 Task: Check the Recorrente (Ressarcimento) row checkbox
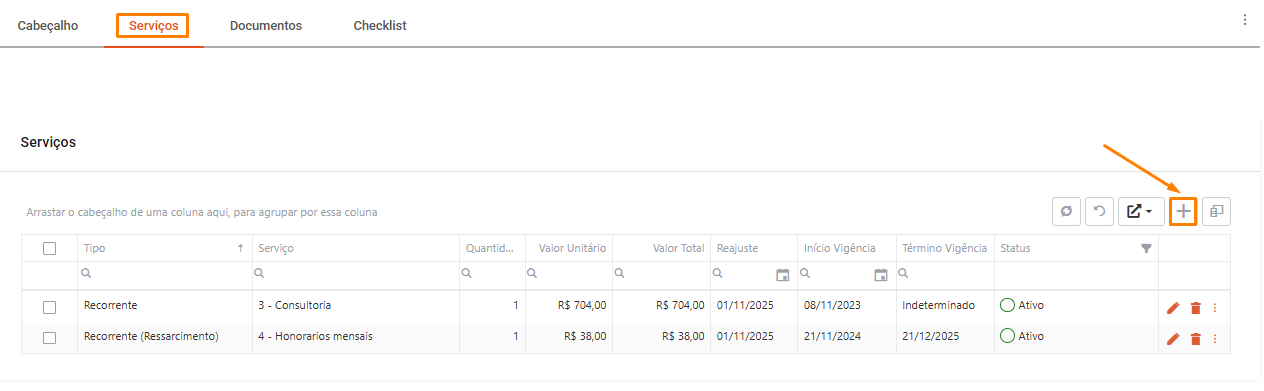[x=49, y=338]
